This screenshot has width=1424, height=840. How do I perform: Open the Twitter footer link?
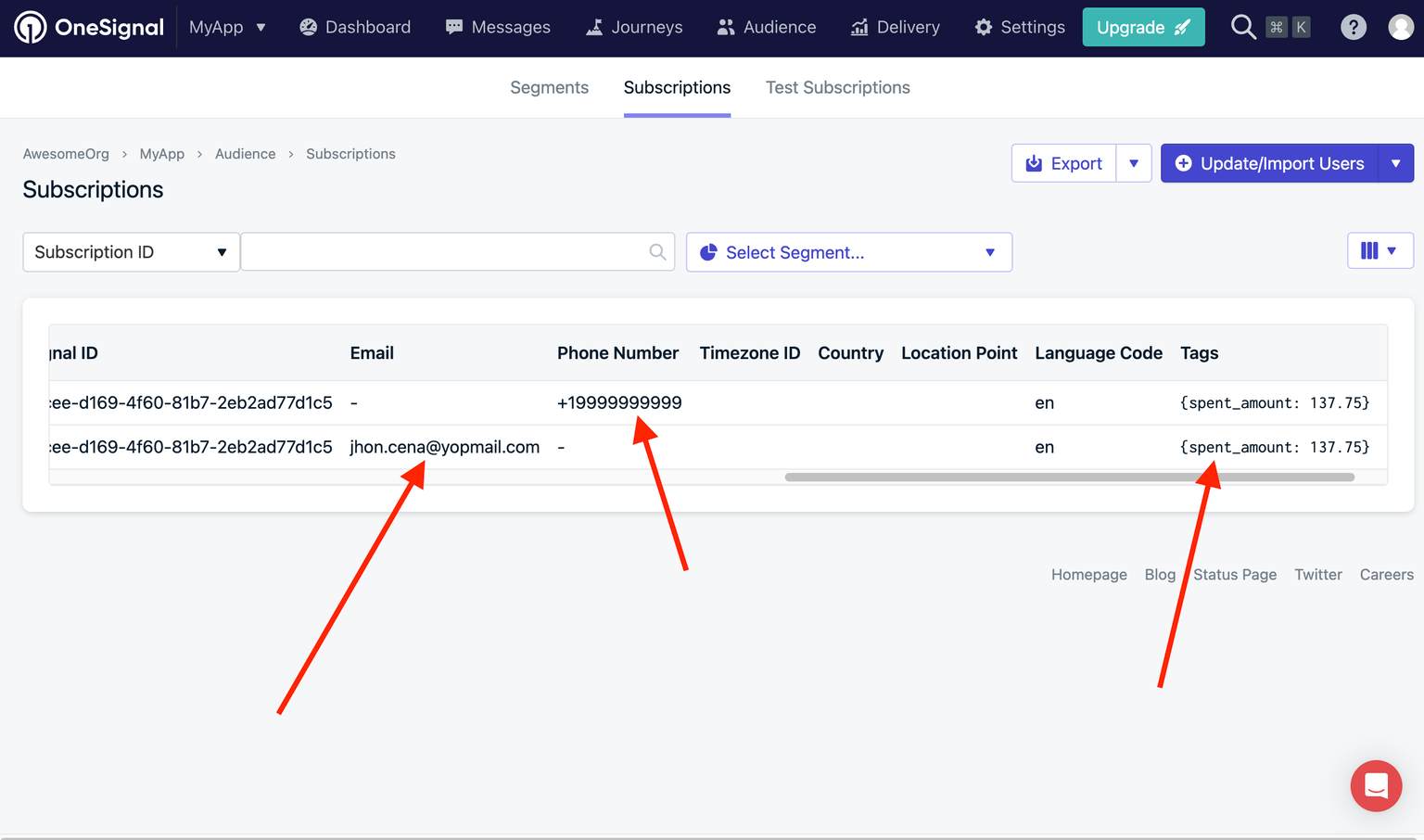(x=1318, y=575)
